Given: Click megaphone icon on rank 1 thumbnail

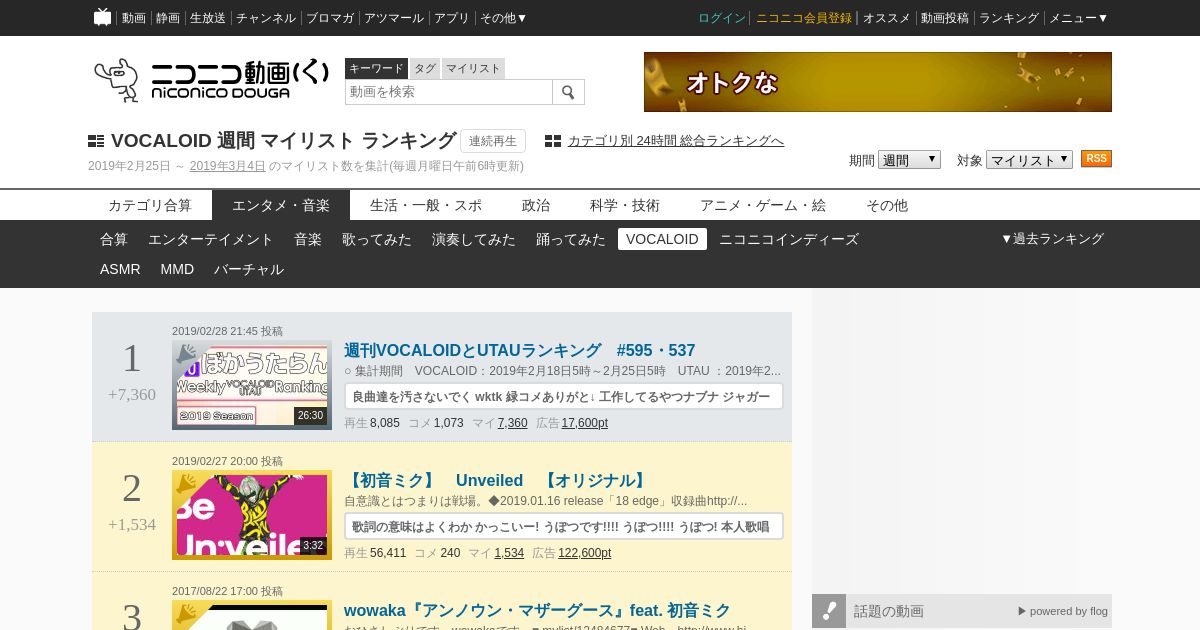Looking at the screenshot, I should point(186,354).
